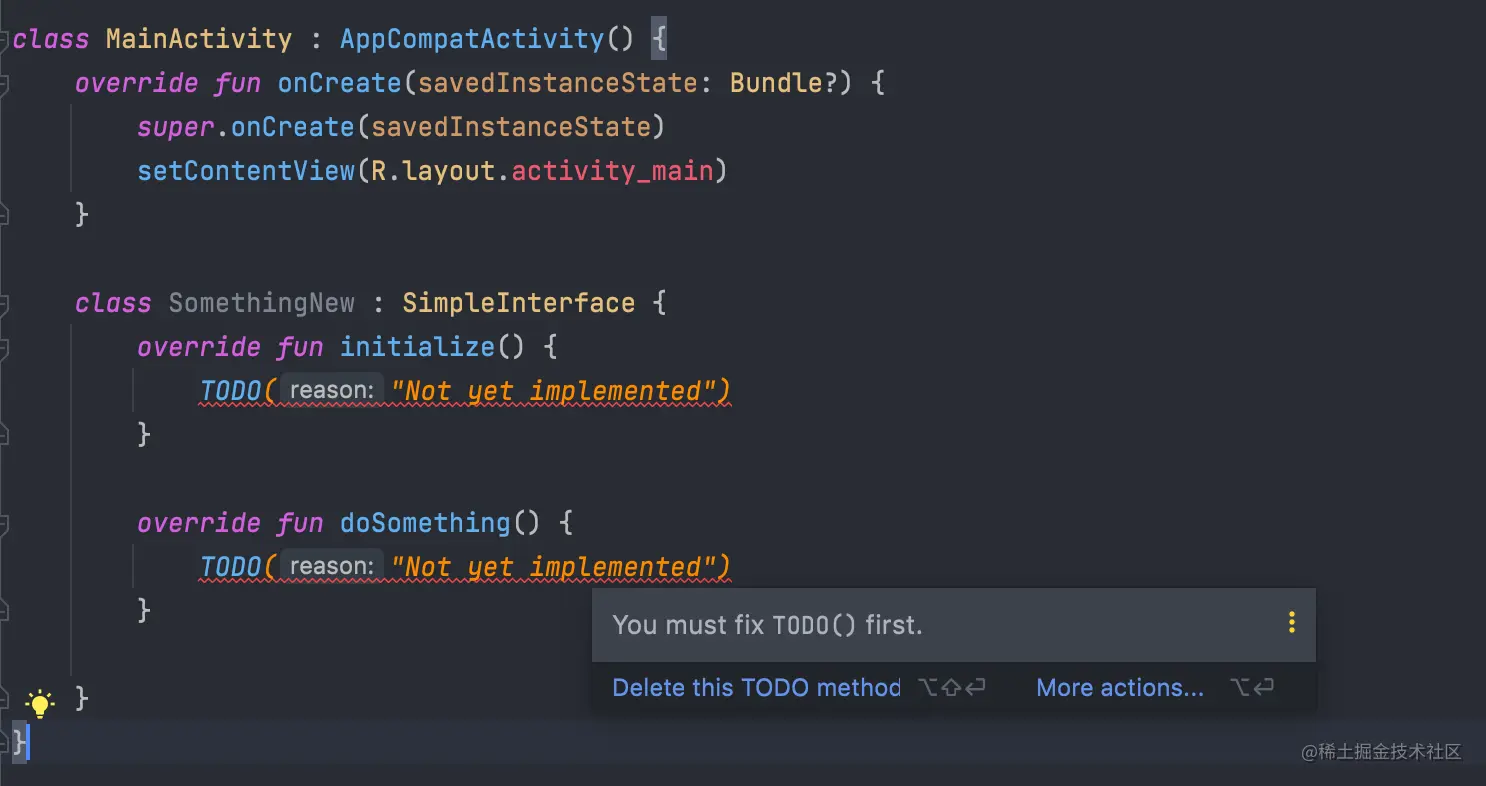1486x786 pixels.
Task: Click the setContentView call
Action: click(x=246, y=171)
